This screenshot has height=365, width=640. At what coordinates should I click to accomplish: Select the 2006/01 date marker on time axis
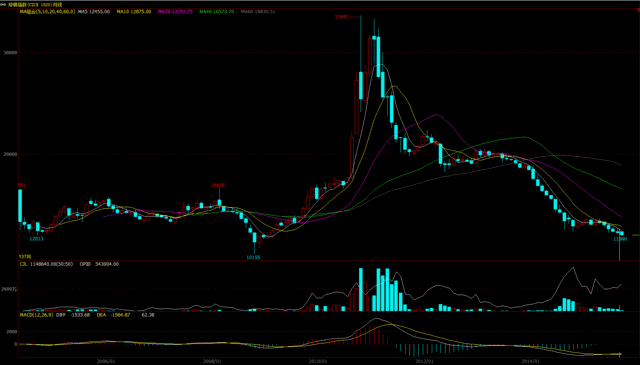106,361
